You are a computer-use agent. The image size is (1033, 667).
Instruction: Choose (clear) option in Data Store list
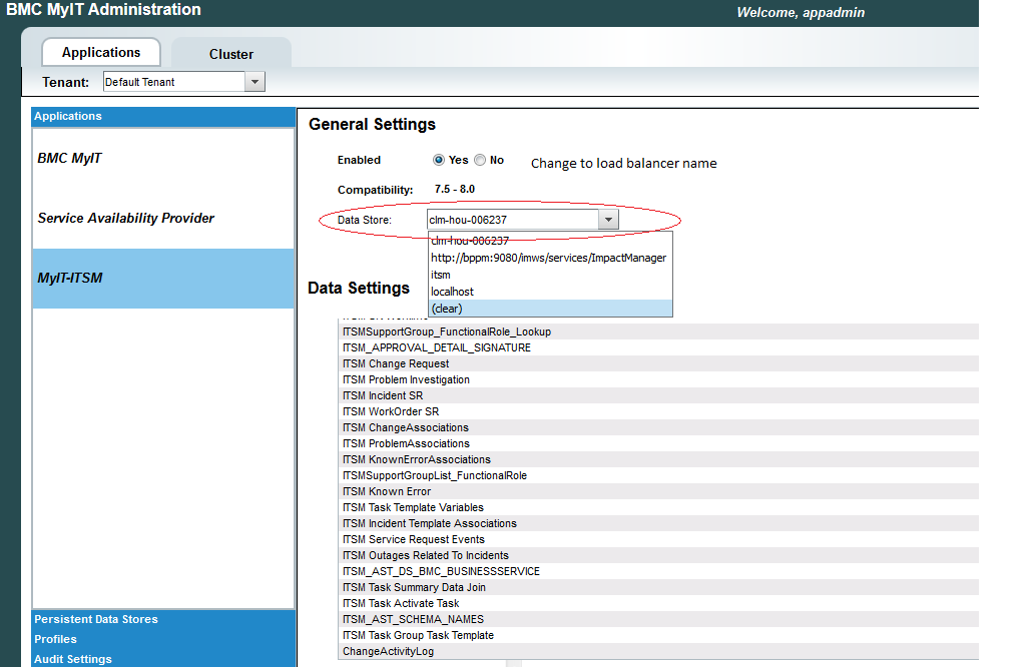(x=550, y=308)
